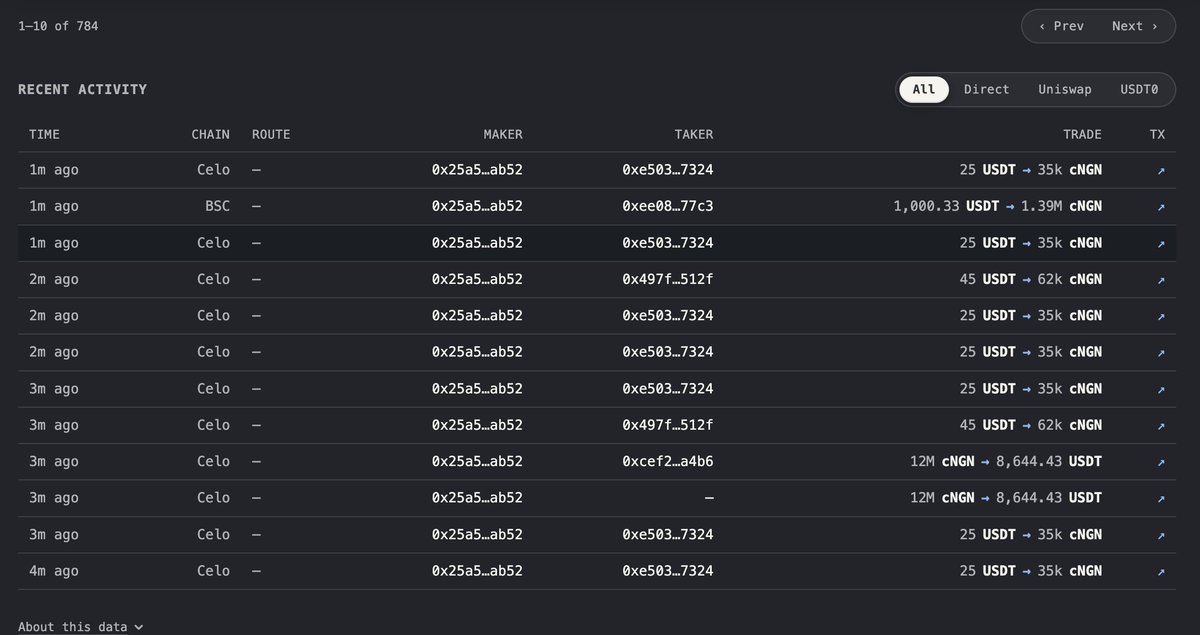This screenshot has height=635, width=1200.
Task: Click taker address 0xcef2…a4b6
Action: click(x=667, y=462)
